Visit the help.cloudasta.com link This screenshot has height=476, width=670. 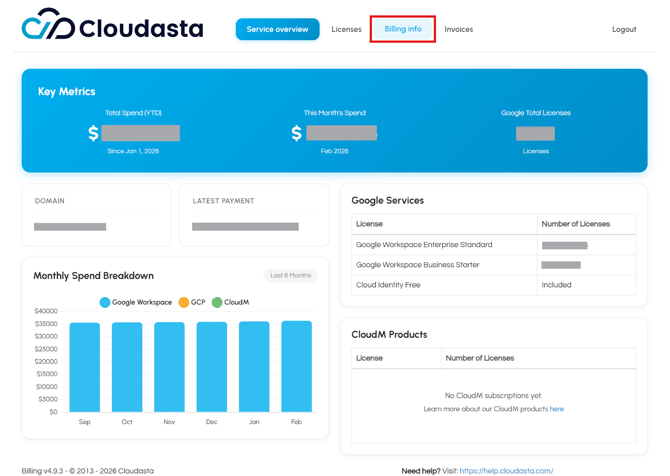(x=506, y=470)
